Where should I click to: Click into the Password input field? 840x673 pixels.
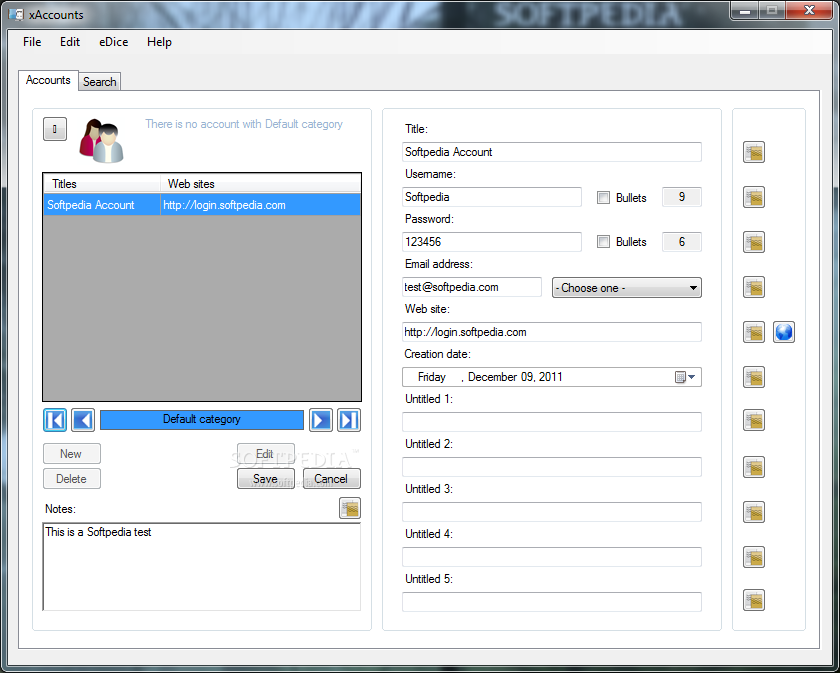tap(492, 242)
